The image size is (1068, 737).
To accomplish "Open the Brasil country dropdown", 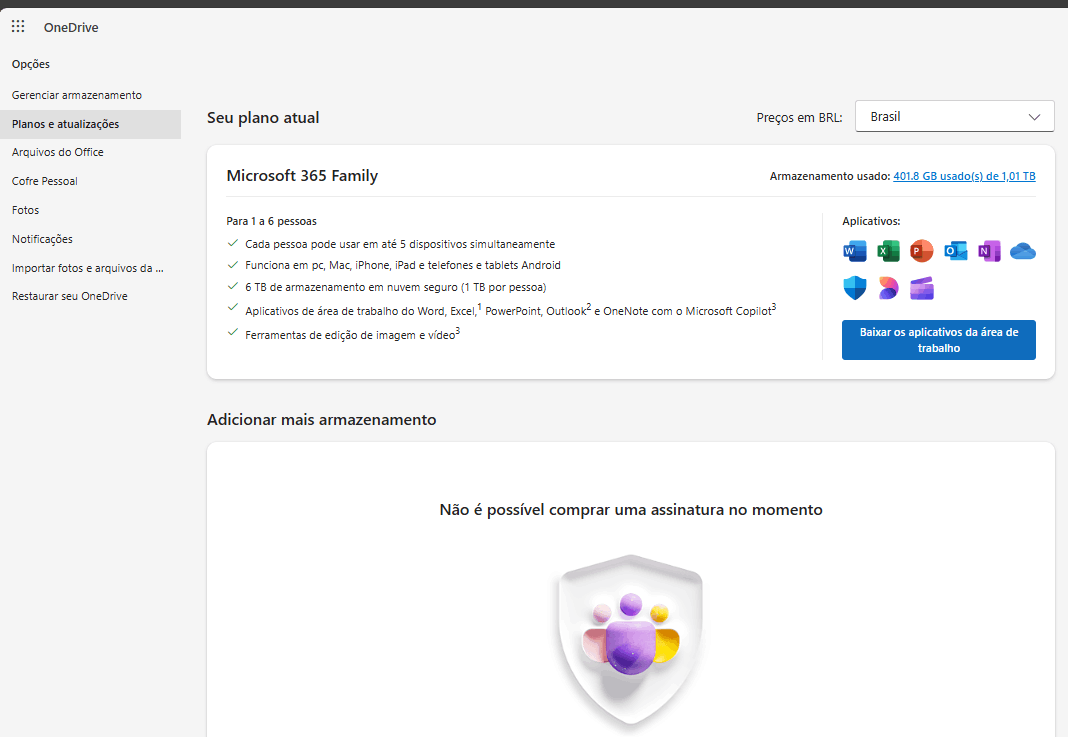I will point(955,116).
